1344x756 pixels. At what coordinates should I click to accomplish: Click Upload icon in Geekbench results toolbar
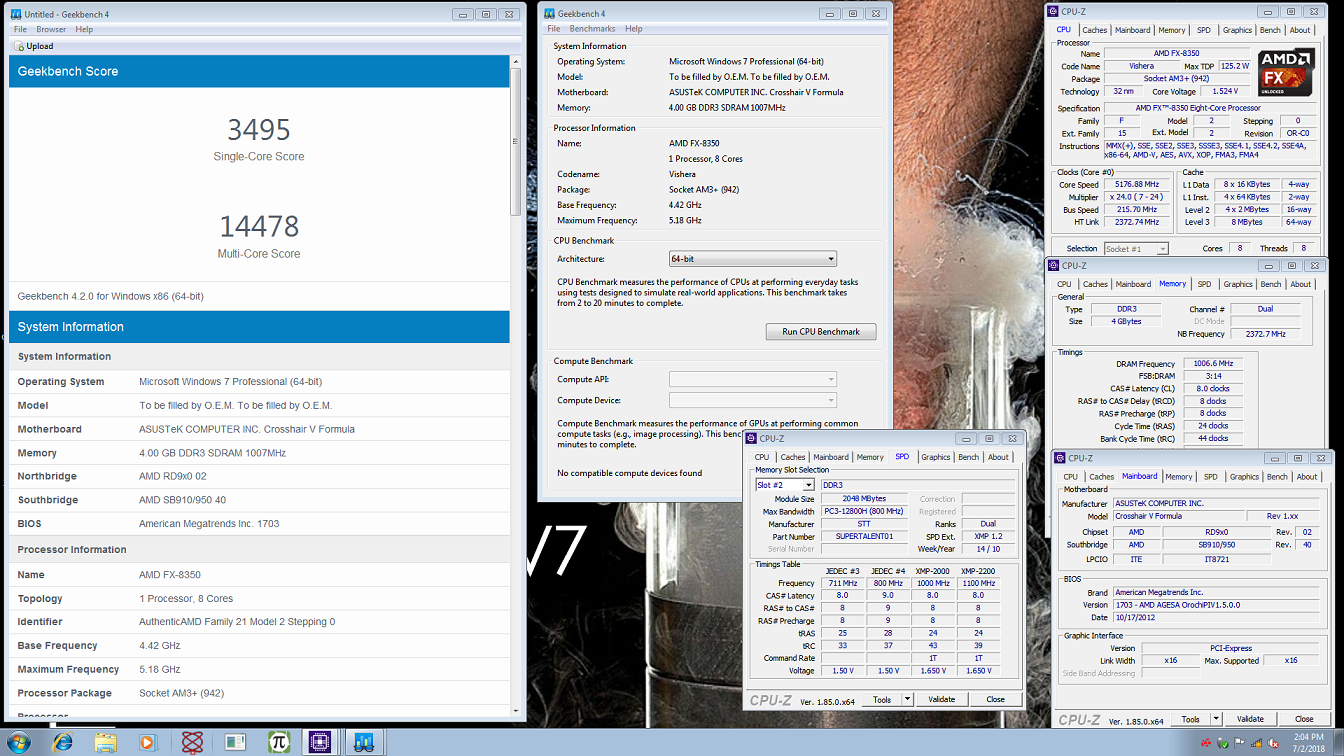pos(20,46)
